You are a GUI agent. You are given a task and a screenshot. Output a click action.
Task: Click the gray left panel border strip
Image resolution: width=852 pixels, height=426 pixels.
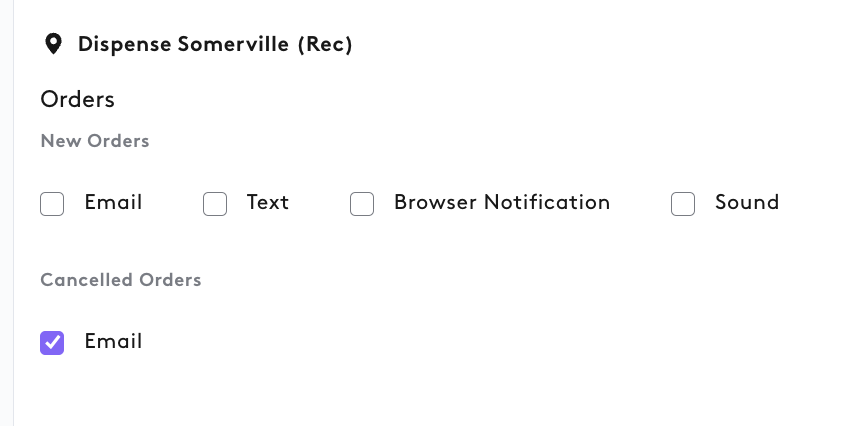coord(7,213)
